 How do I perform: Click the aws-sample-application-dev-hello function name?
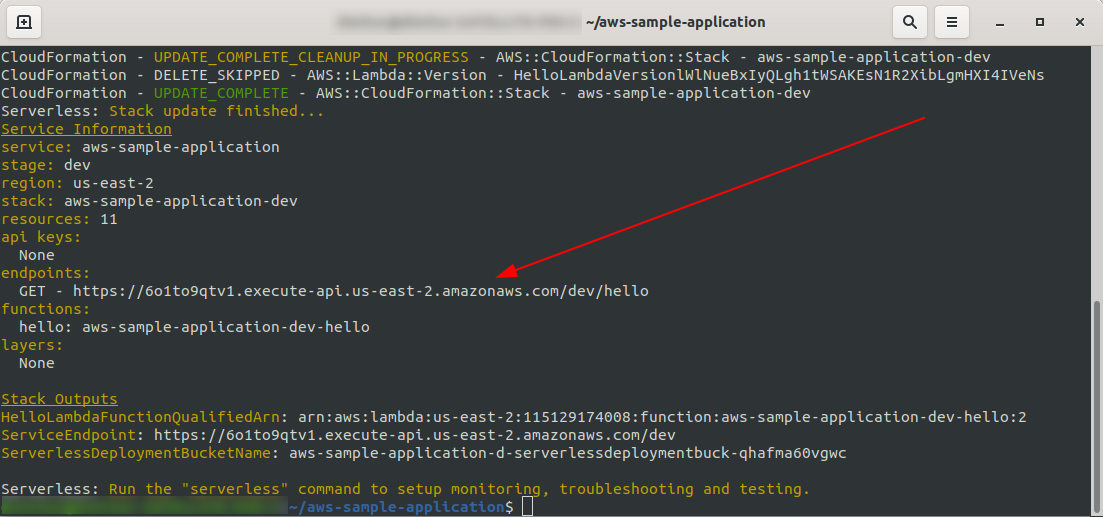(x=225, y=327)
